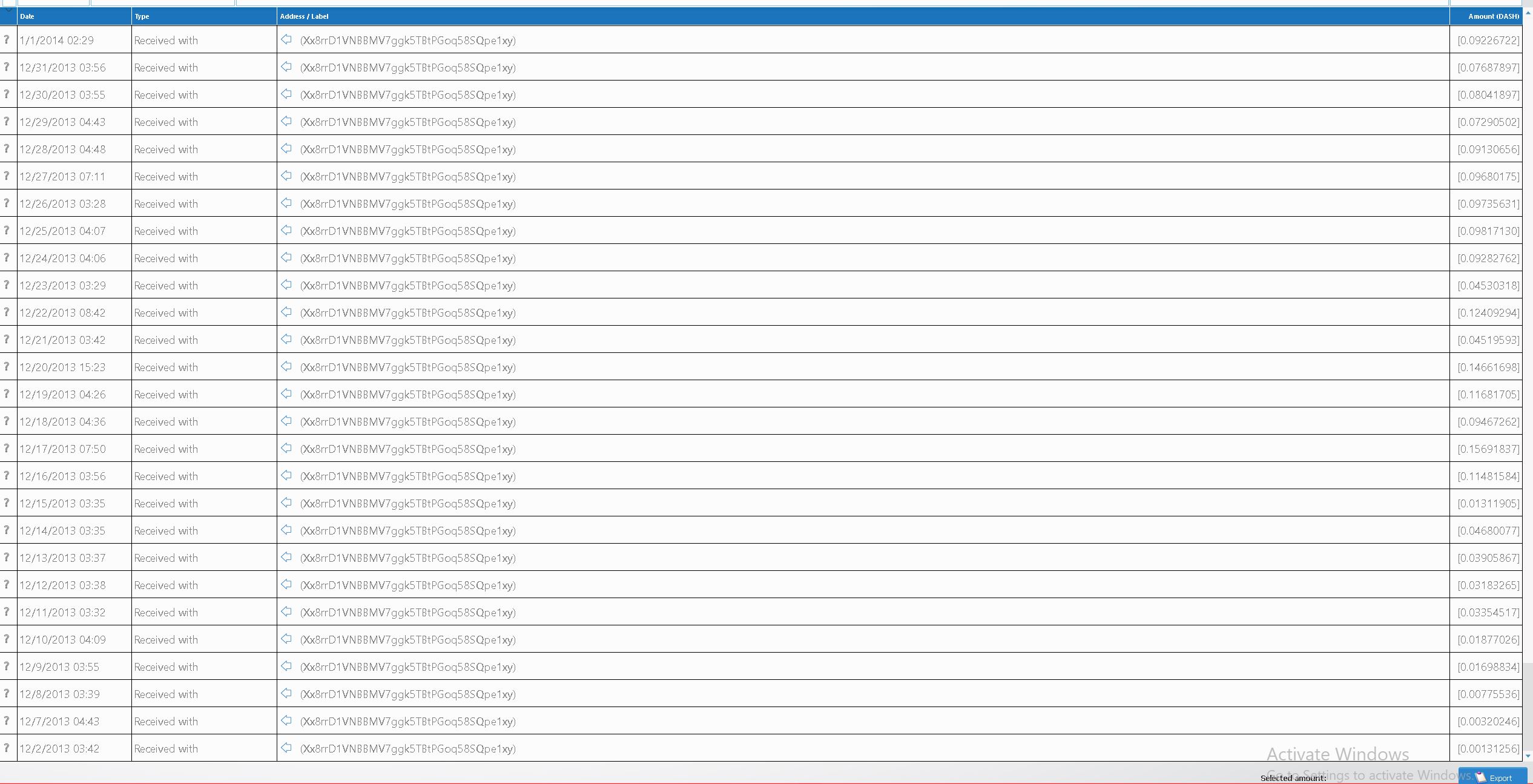Click the status icon on the 12/13/2013 03:37 row
1533x784 pixels.
pos(7,557)
